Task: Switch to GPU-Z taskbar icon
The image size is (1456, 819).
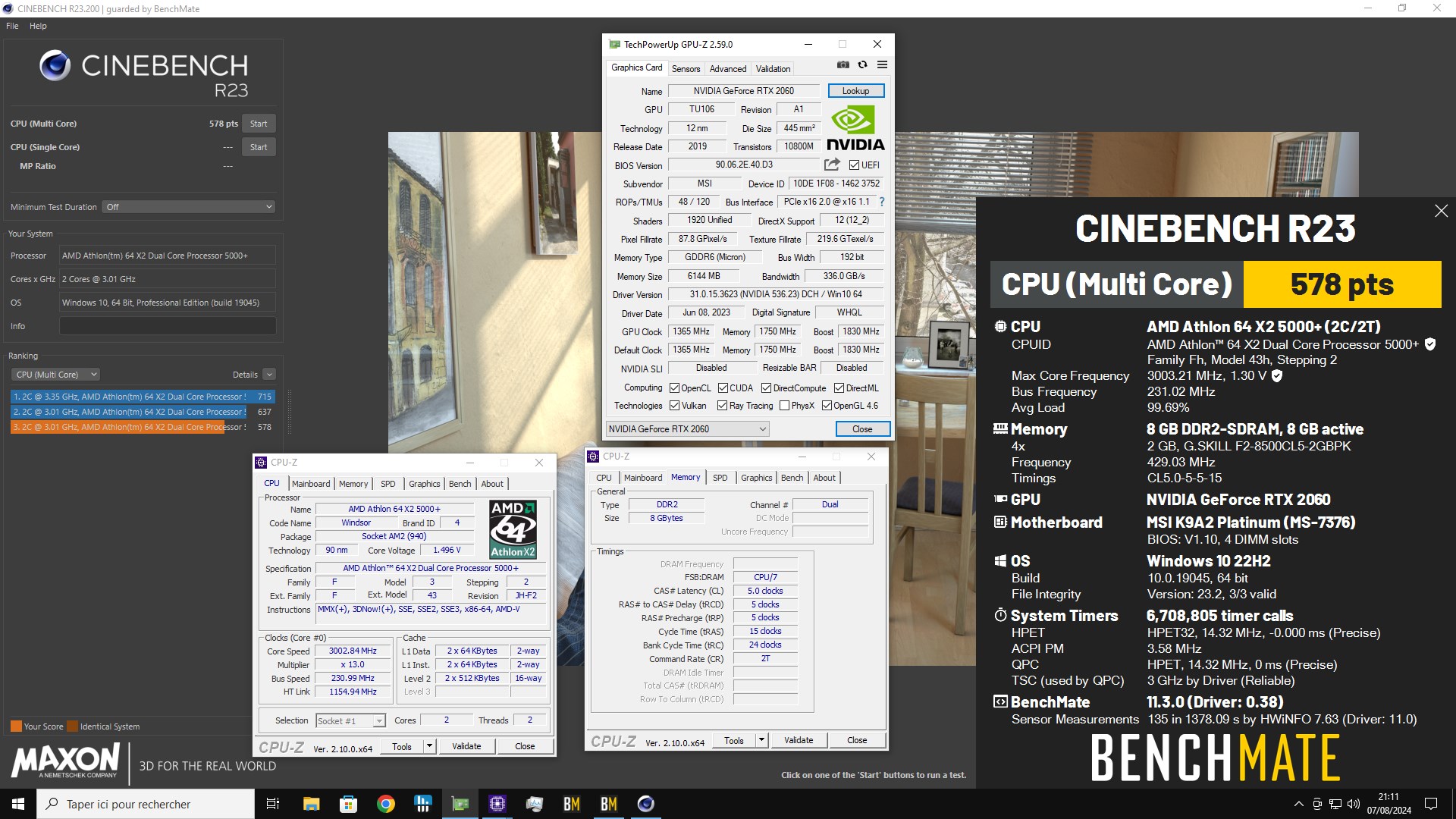Action: point(460,804)
